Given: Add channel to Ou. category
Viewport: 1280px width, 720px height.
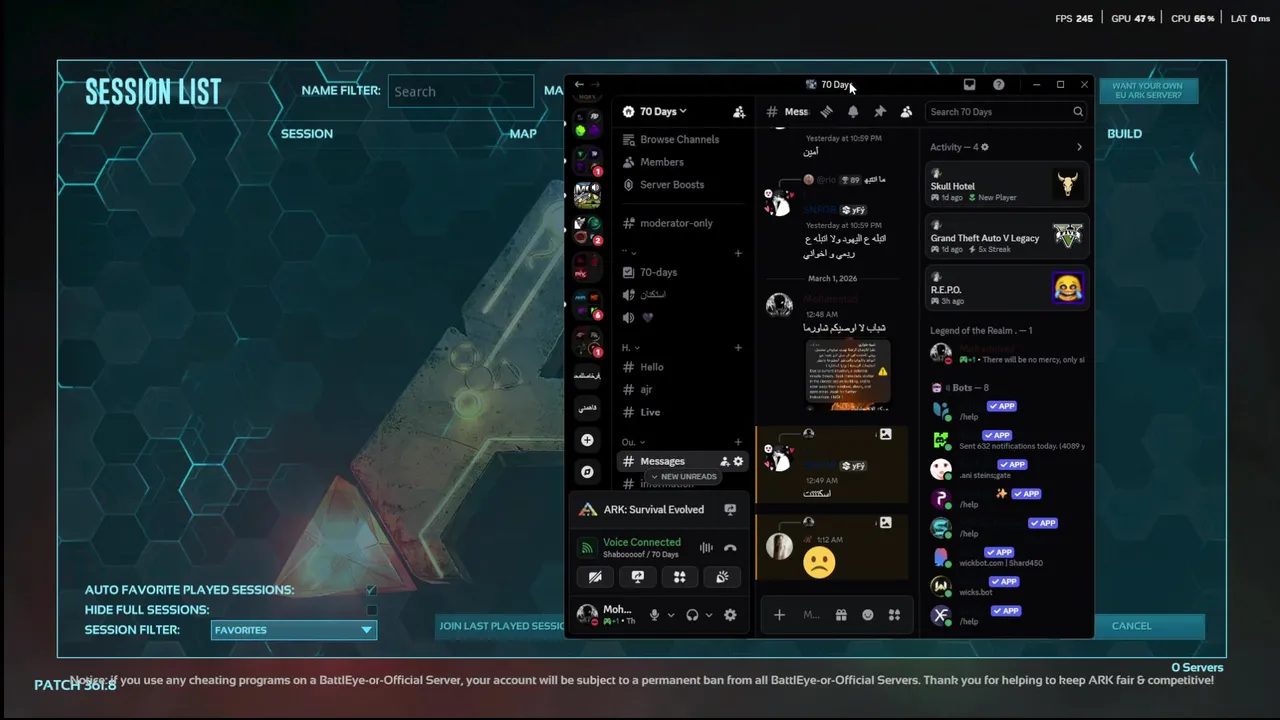Looking at the screenshot, I should [738, 442].
